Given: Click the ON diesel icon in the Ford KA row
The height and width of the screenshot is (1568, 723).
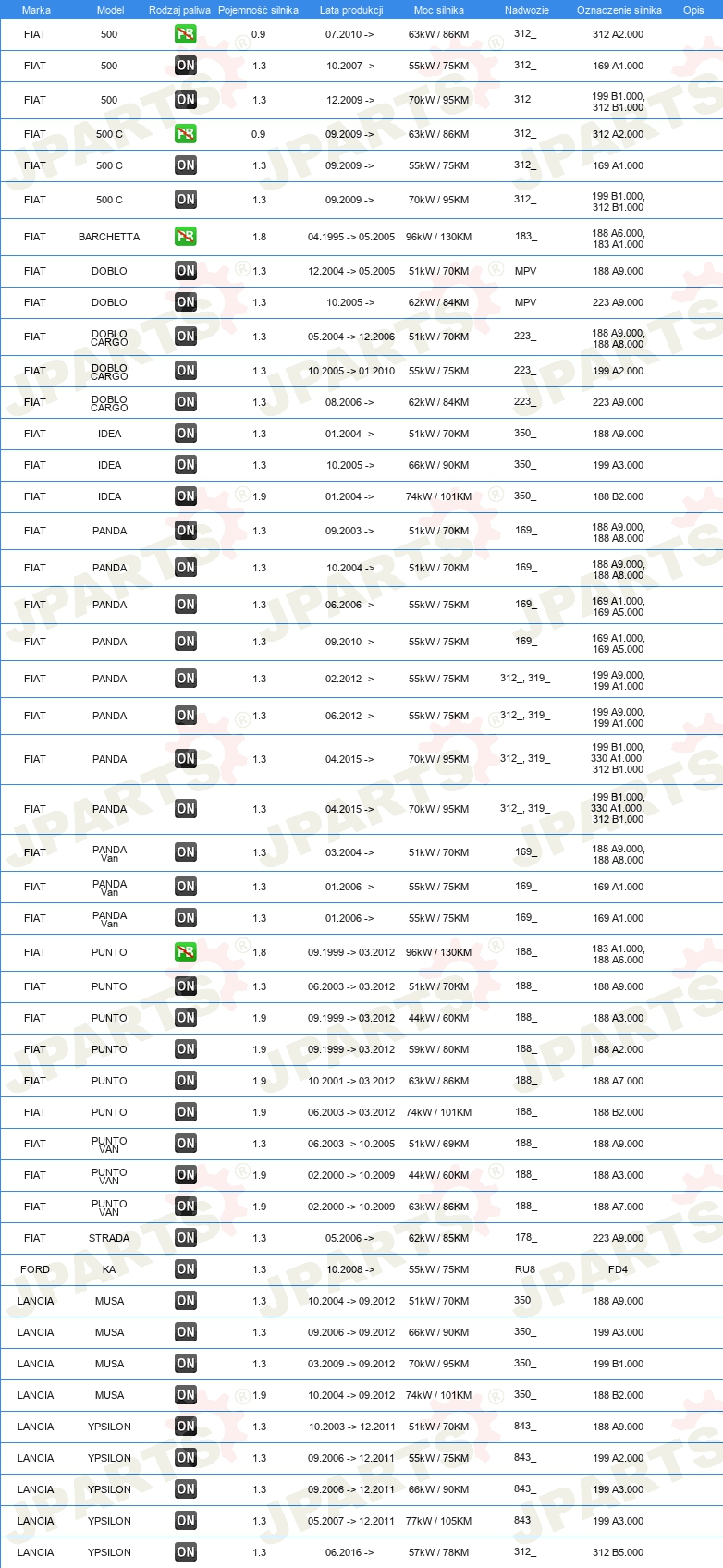Looking at the screenshot, I should click(x=186, y=1269).
